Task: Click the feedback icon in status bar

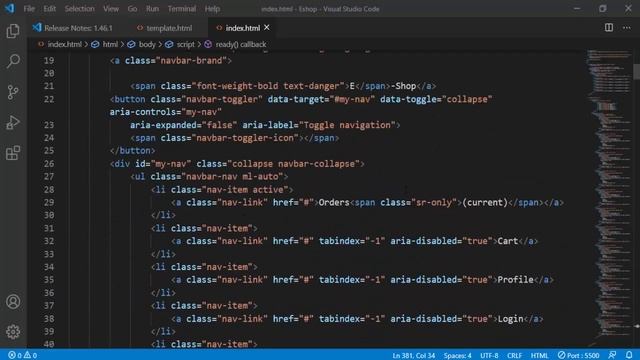Action: click(612, 355)
